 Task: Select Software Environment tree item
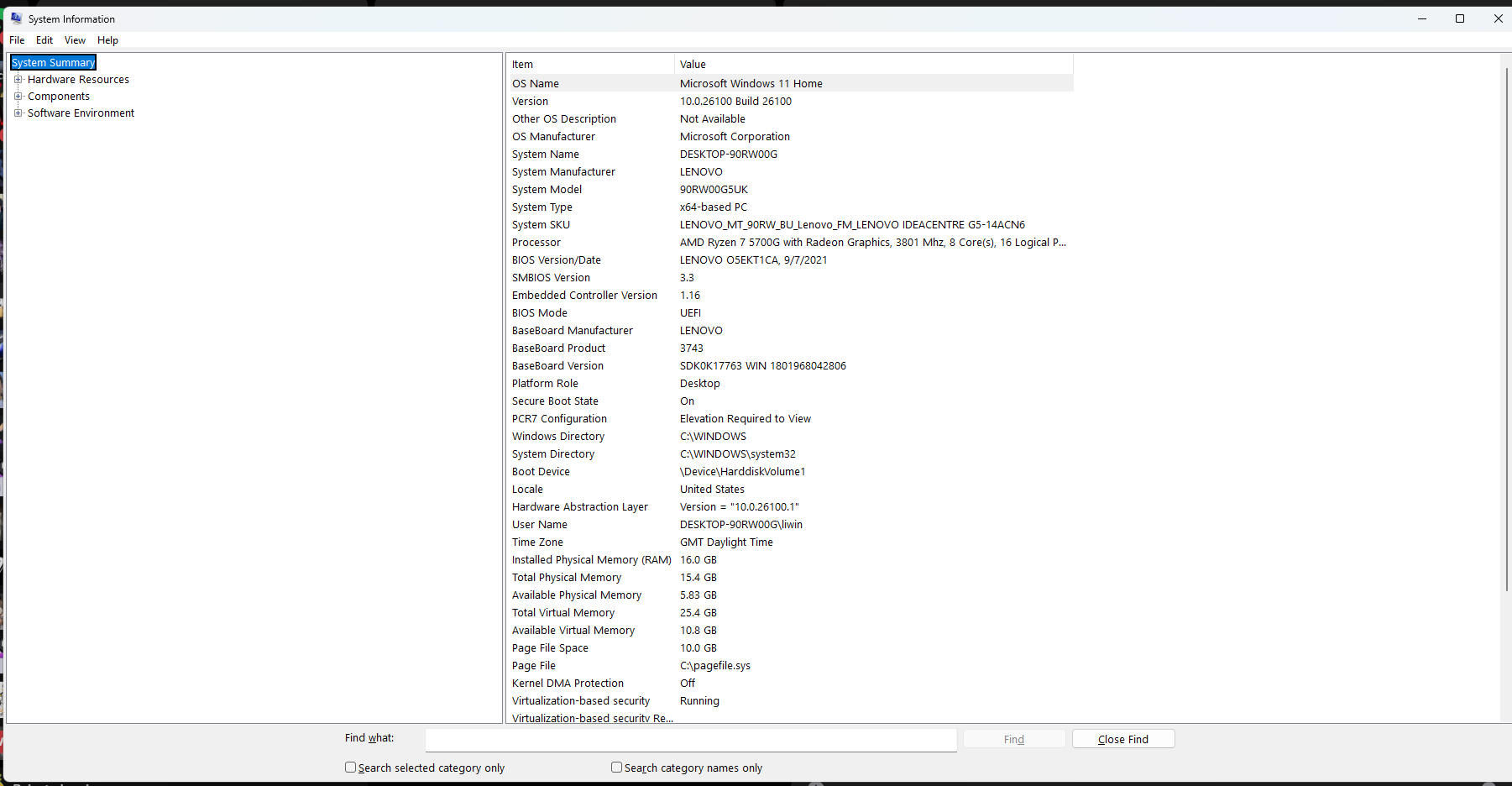pyautogui.click(x=81, y=113)
